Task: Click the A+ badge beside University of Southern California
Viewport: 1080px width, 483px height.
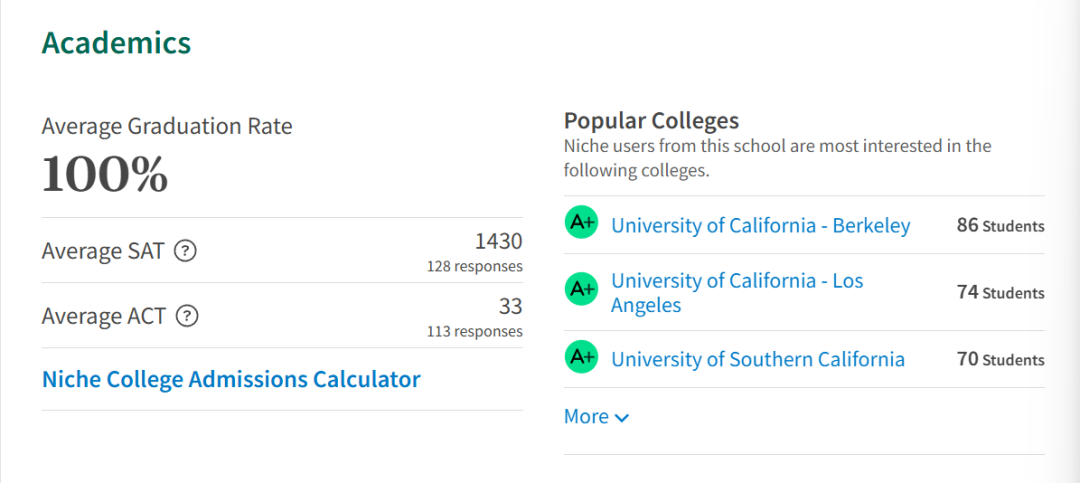Action: coord(582,357)
